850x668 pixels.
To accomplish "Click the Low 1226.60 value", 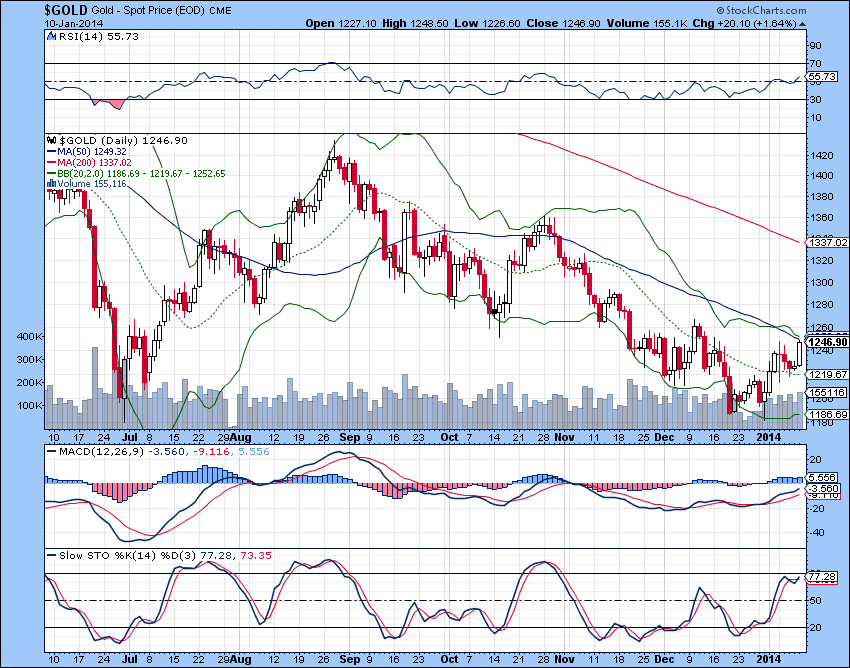I will click(487, 23).
